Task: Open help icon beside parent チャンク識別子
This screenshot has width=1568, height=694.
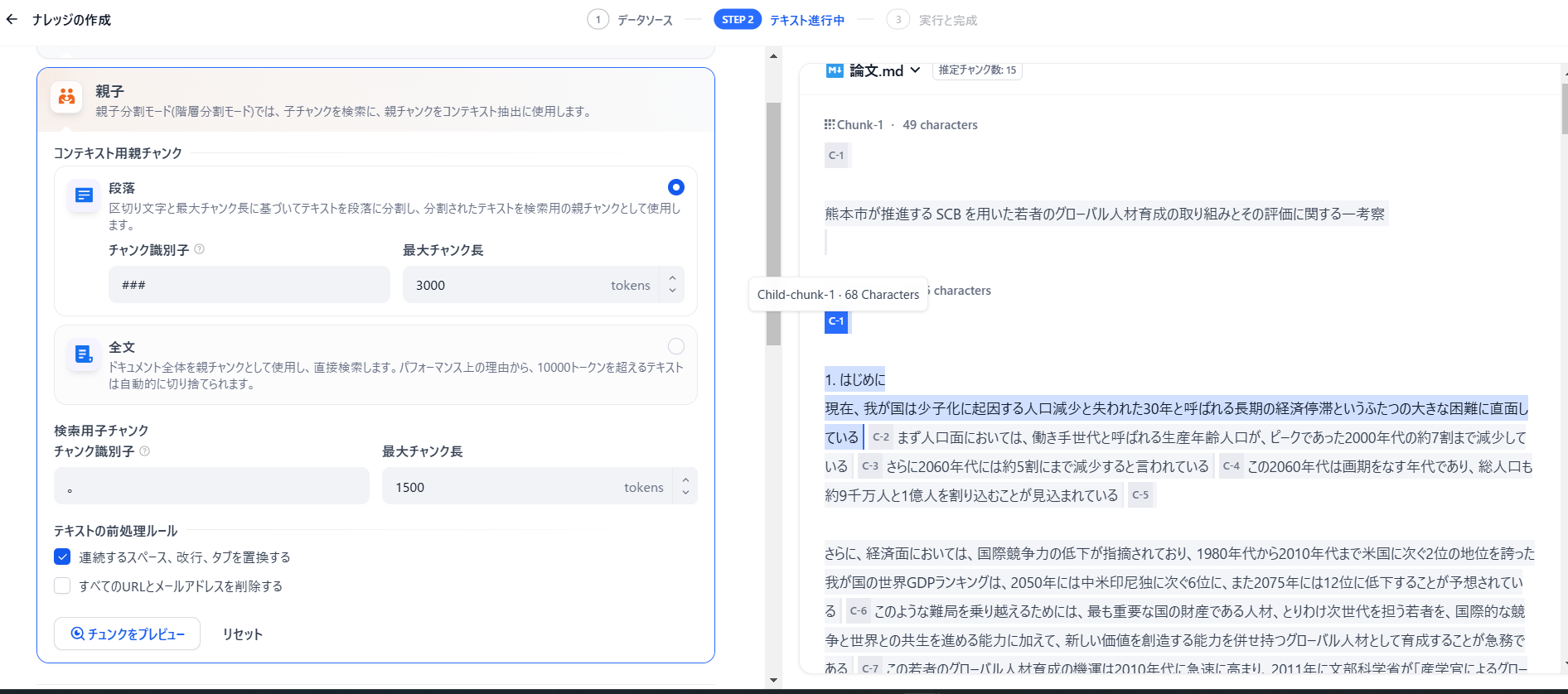Action: click(199, 249)
